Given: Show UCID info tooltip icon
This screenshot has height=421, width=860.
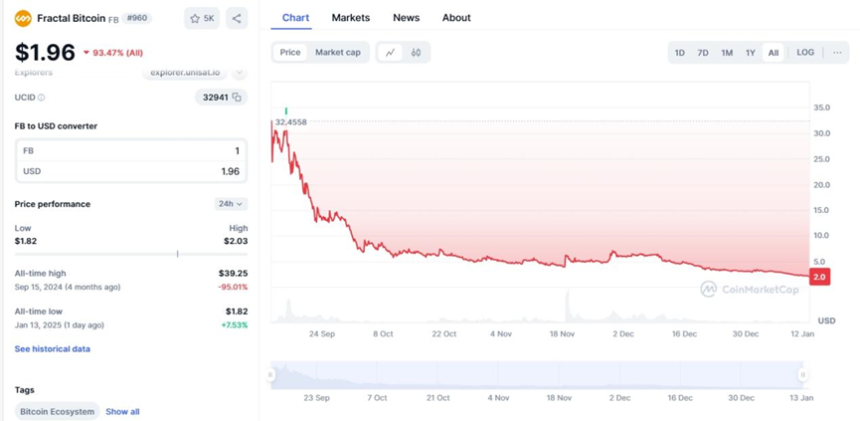Looking at the screenshot, I should (x=41, y=98).
